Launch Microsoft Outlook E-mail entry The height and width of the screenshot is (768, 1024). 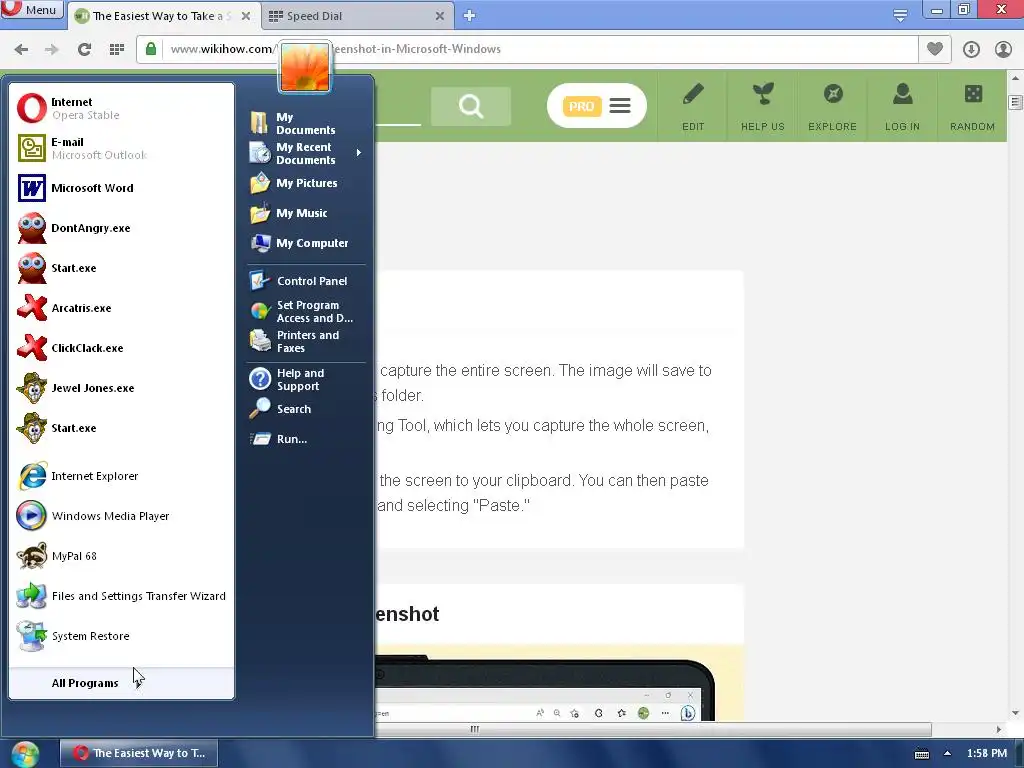(121, 148)
